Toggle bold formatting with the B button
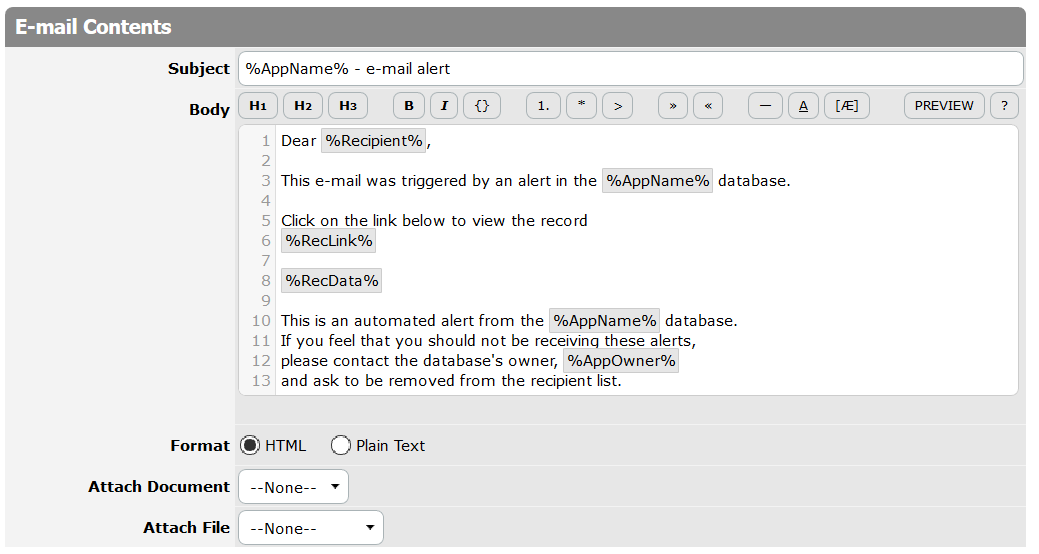 409,106
